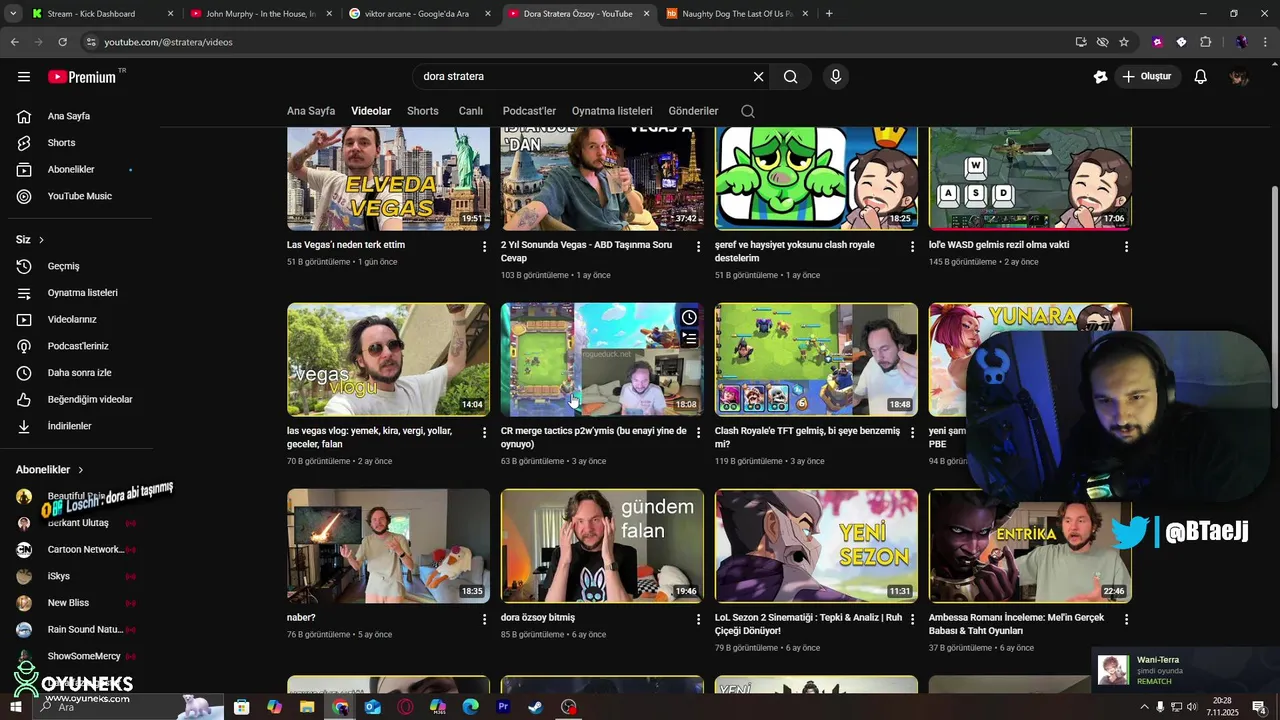Start voice search with microphone icon
Image resolution: width=1280 pixels, height=720 pixels.
point(836,76)
